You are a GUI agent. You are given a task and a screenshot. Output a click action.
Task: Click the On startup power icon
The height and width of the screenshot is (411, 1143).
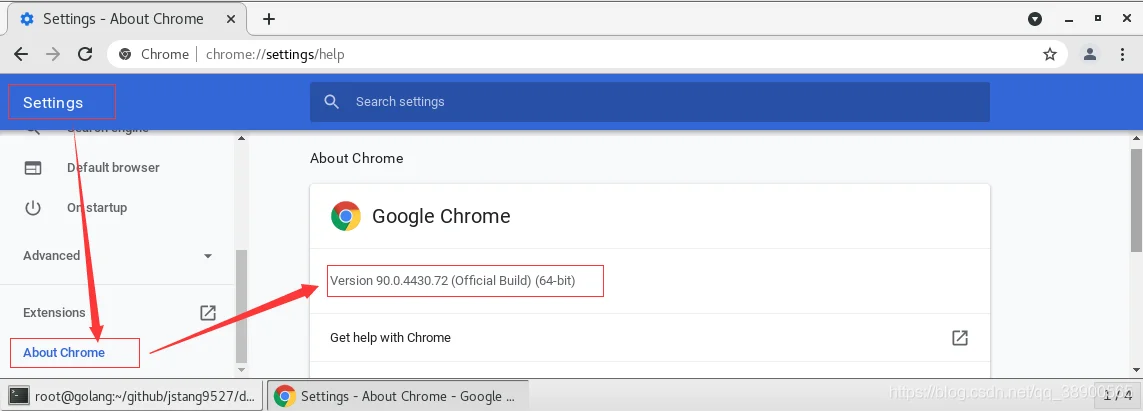(33, 208)
